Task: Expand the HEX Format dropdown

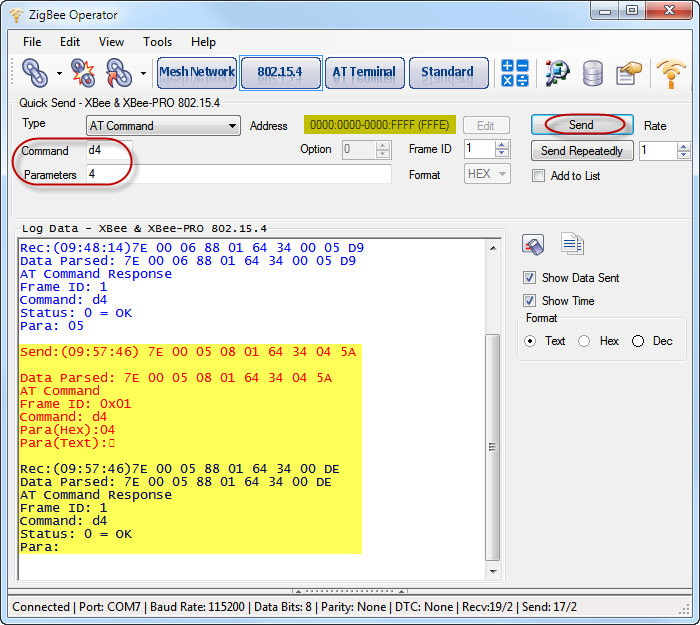Action: tap(487, 174)
